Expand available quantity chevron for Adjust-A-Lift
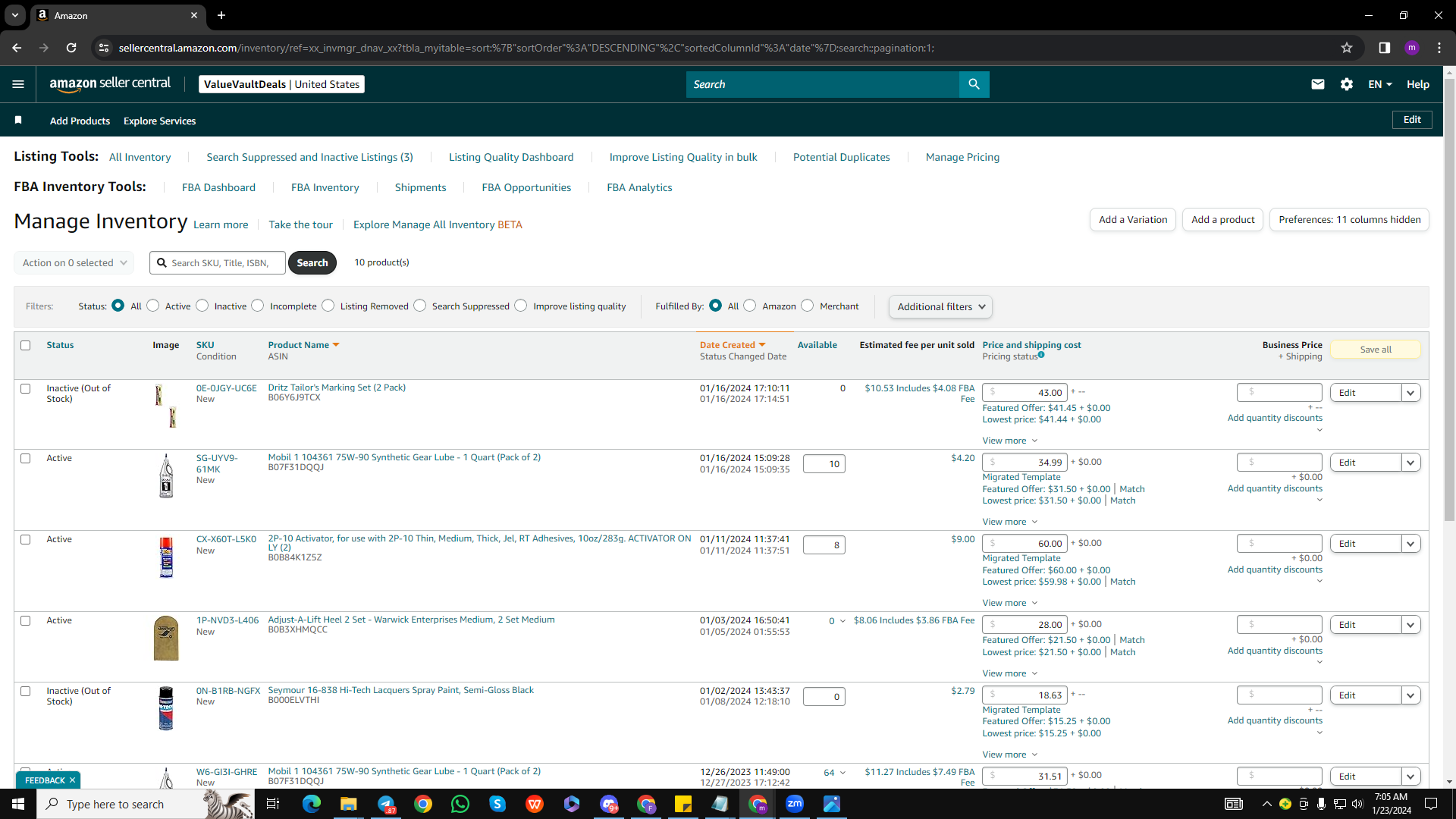Screen dimensions: 1456x819 point(843,621)
